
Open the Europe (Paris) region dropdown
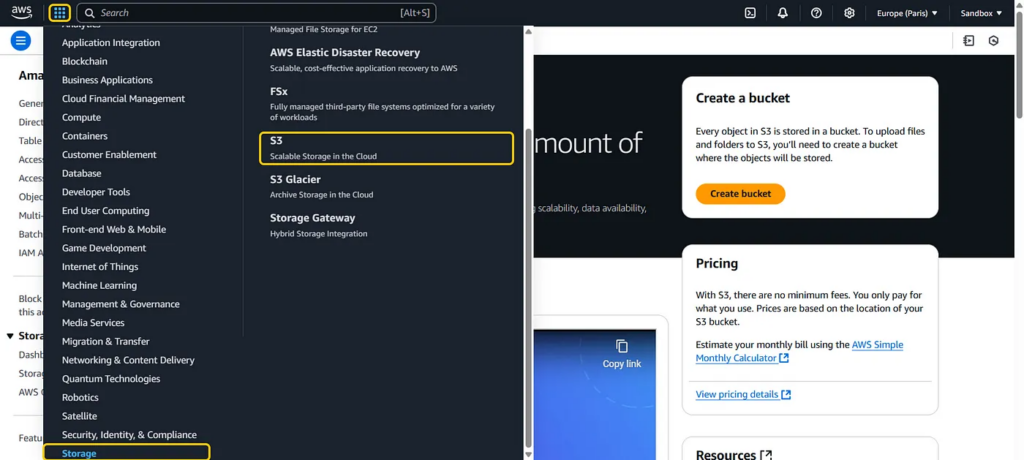[907, 13]
